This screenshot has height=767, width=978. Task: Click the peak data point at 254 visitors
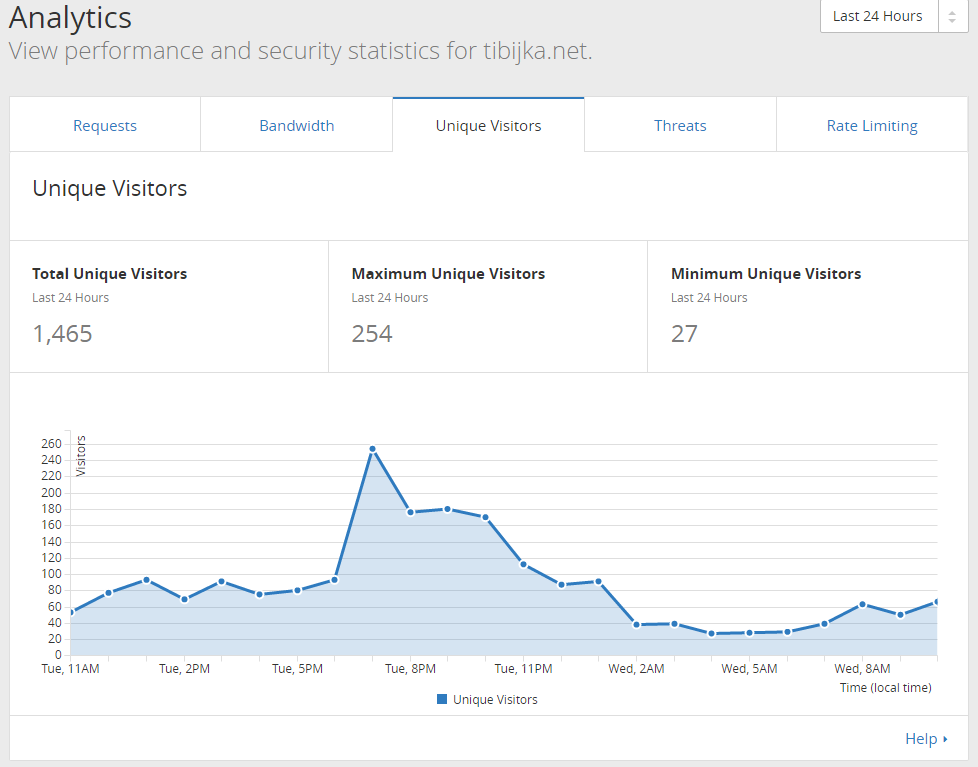pyautogui.click(x=372, y=449)
